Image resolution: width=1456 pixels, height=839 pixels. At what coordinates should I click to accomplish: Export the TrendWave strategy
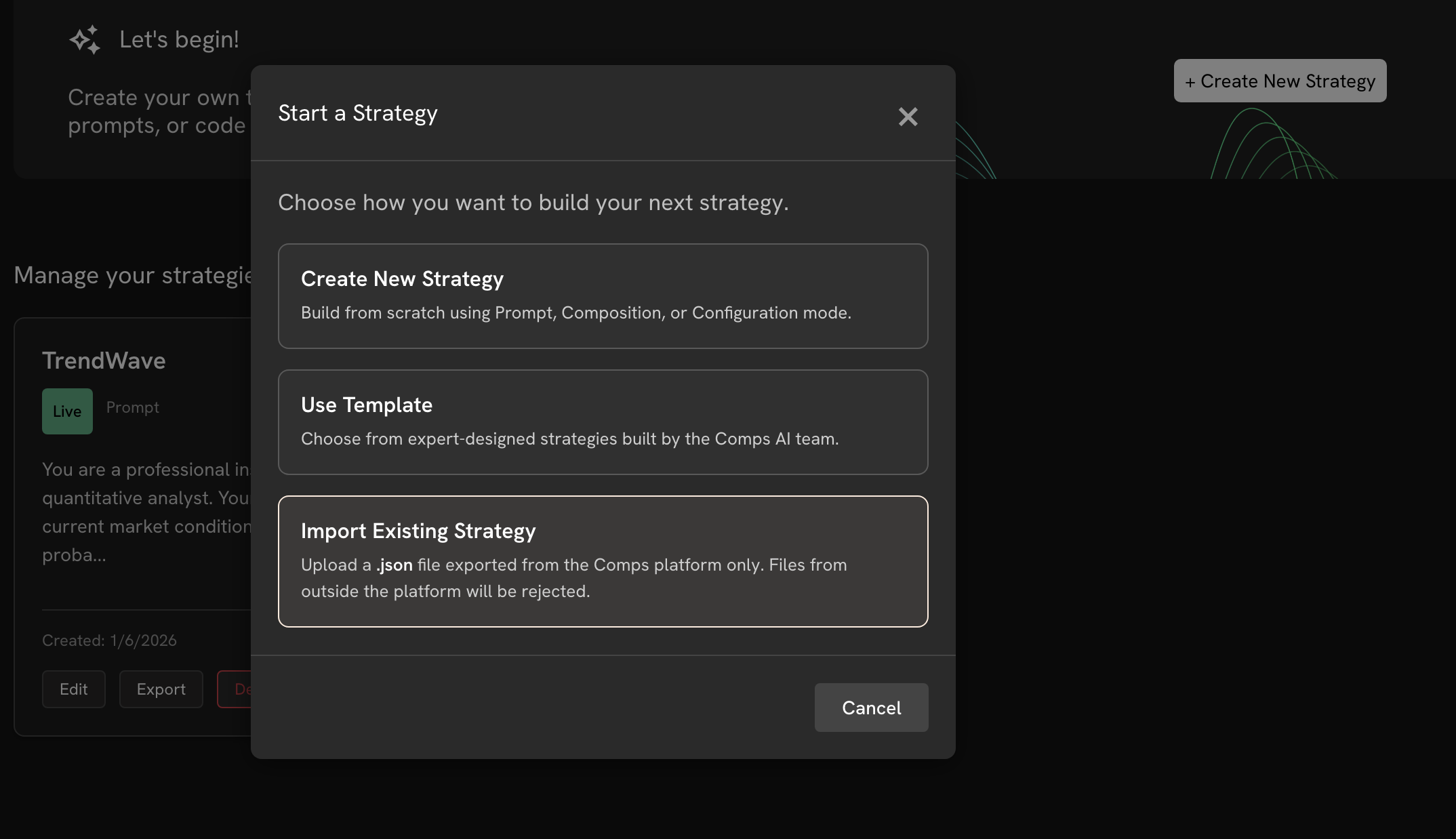pyautogui.click(x=161, y=689)
